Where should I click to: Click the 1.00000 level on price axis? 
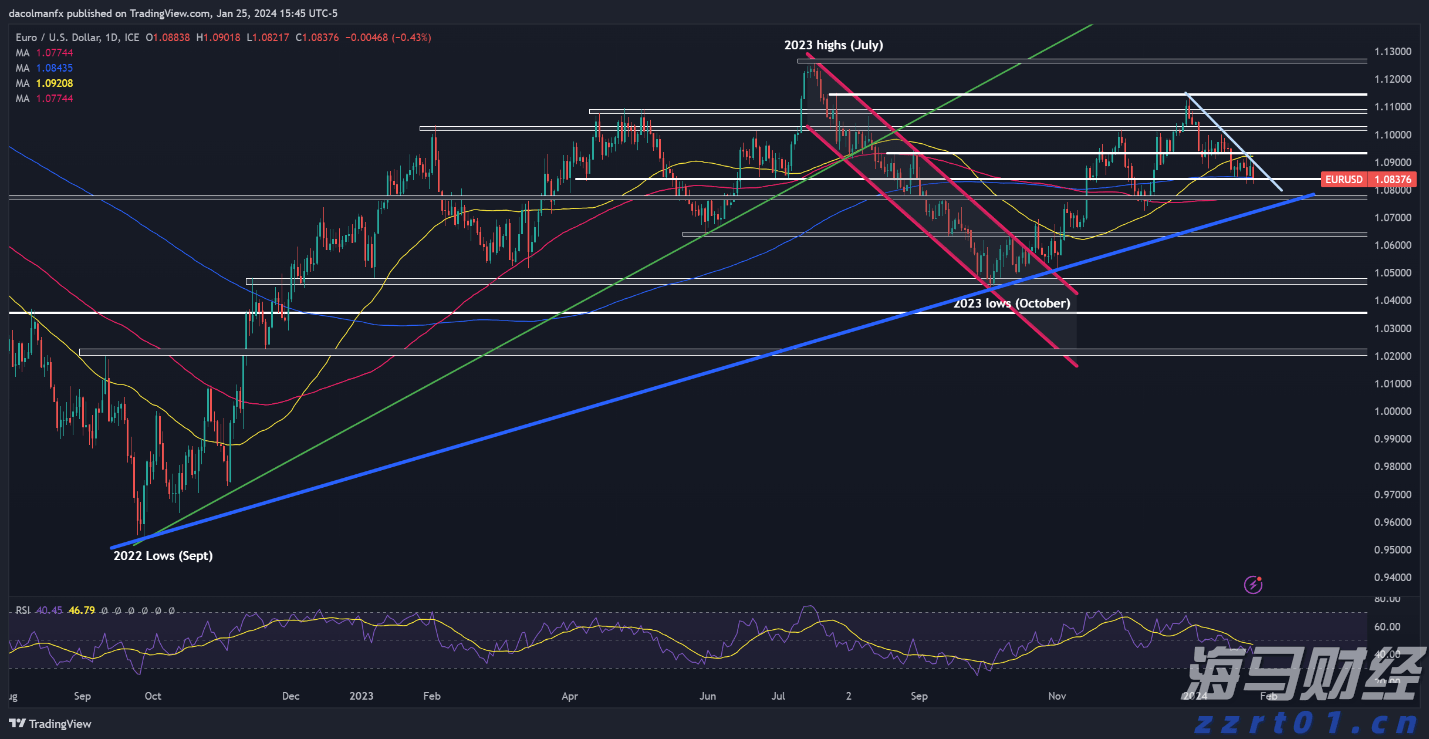tap(1392, 412)
